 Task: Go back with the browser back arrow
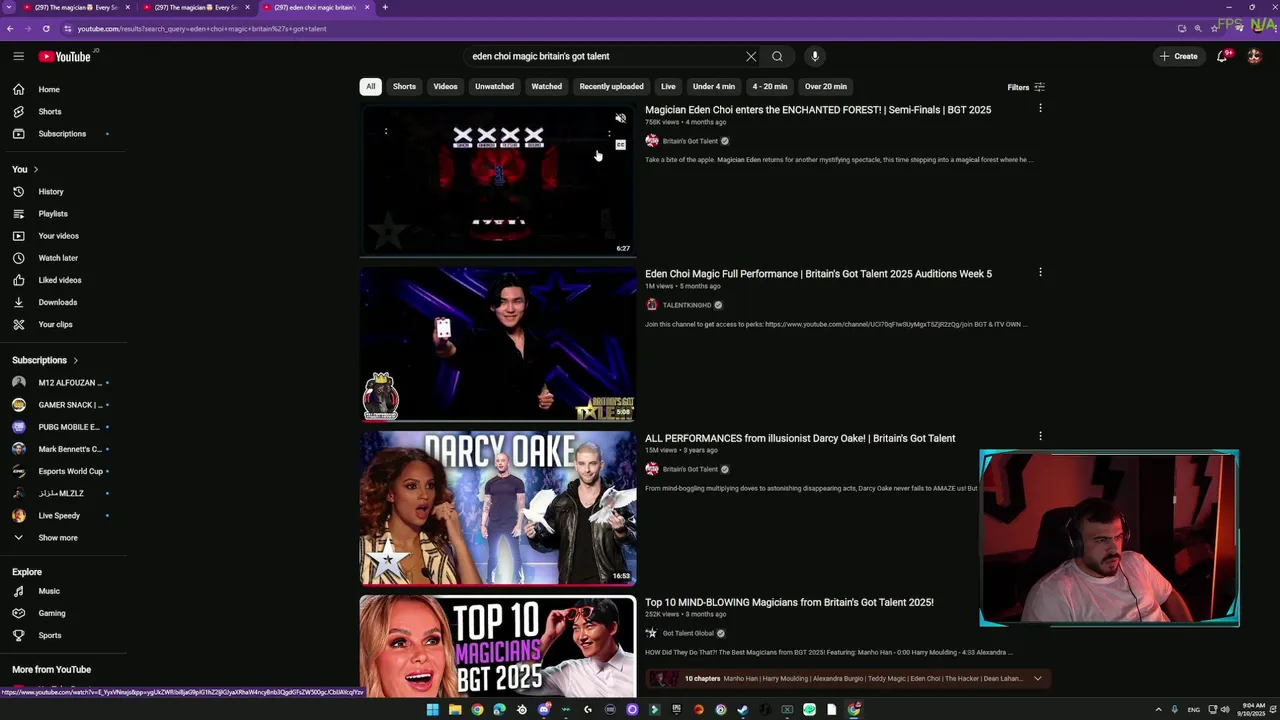(10, 28)
